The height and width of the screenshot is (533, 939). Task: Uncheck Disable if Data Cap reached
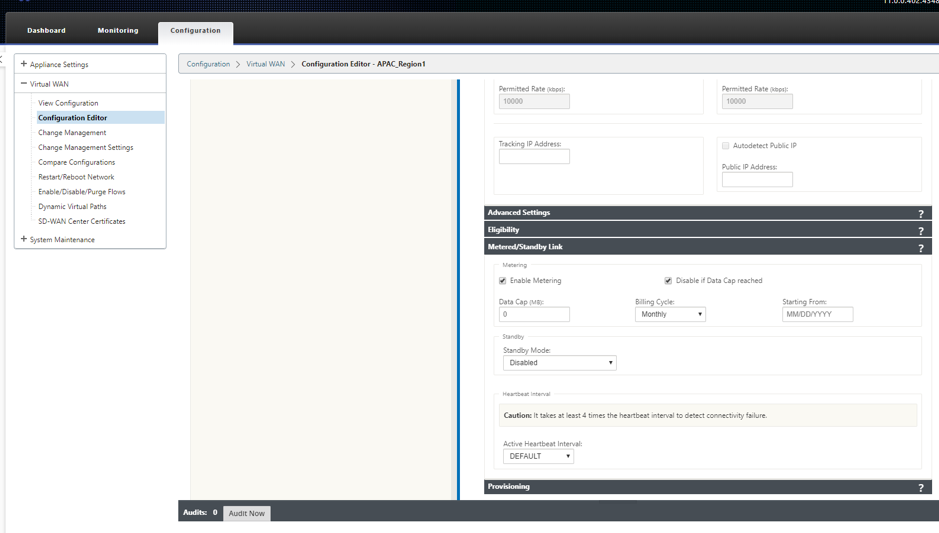[668, 280]
